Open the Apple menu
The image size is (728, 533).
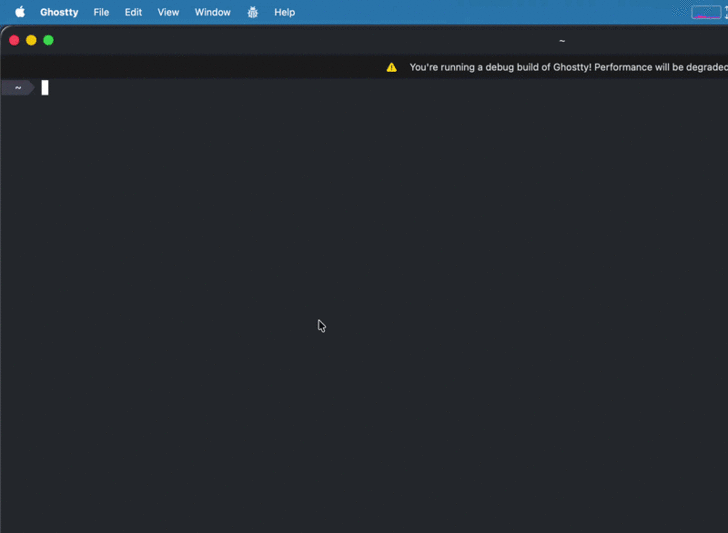click(x=20, y=12)
